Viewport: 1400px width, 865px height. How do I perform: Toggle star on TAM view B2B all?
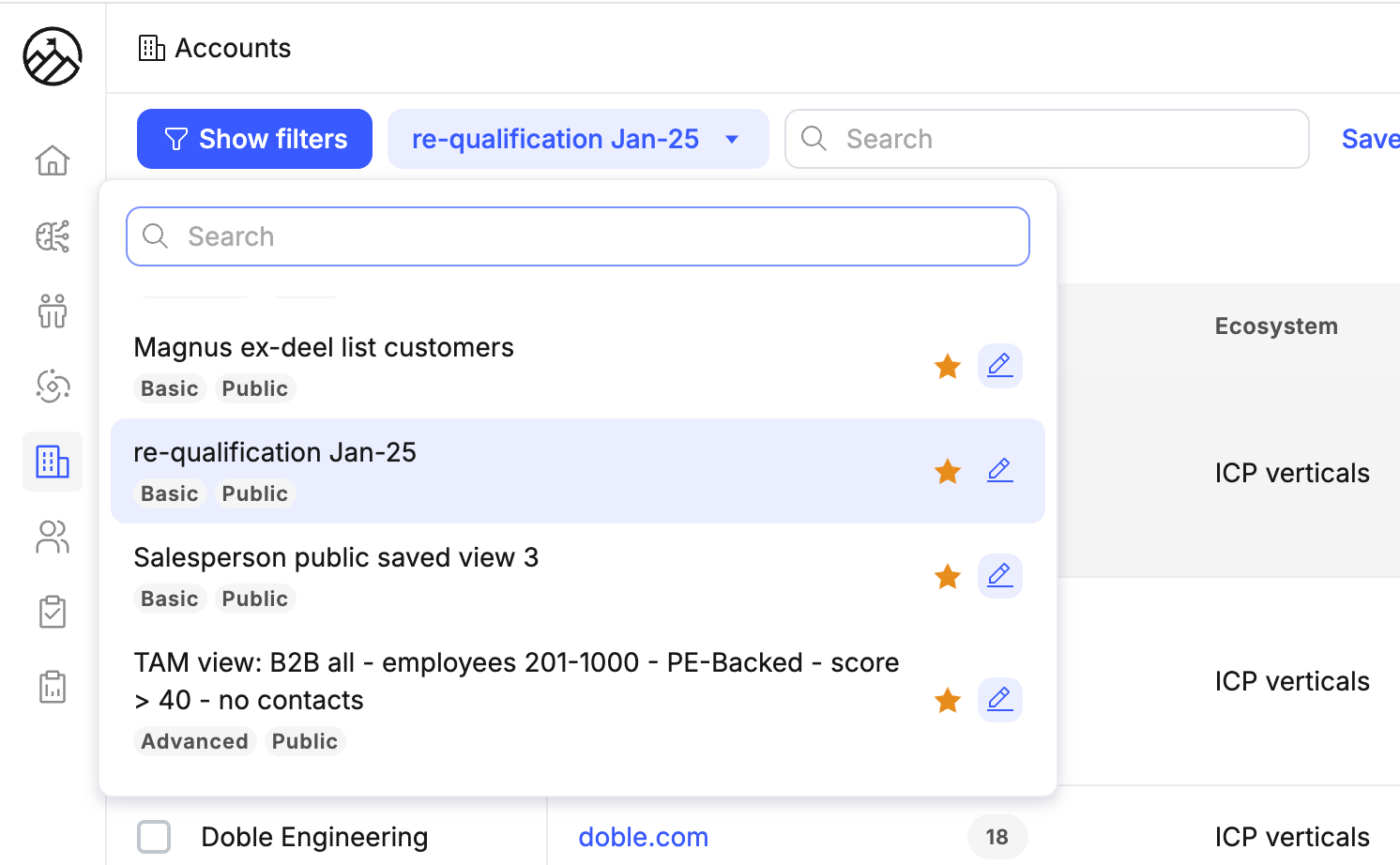(948, 700)
